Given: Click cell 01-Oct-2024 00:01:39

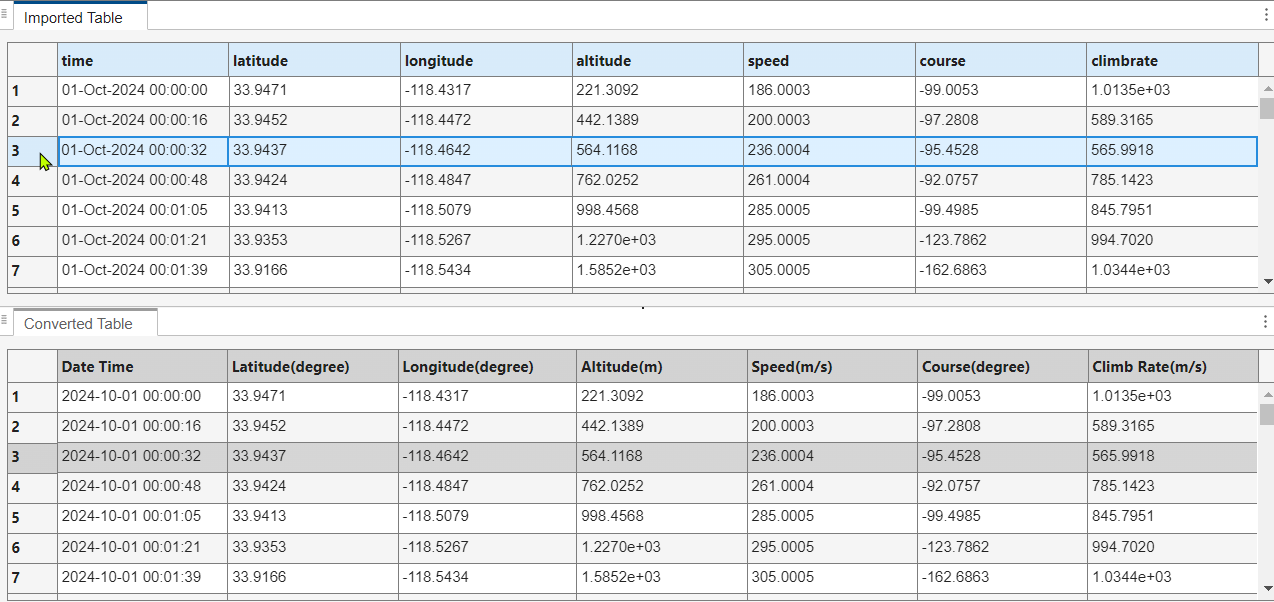Looking at the screenshot, I should tap(143, 271).
